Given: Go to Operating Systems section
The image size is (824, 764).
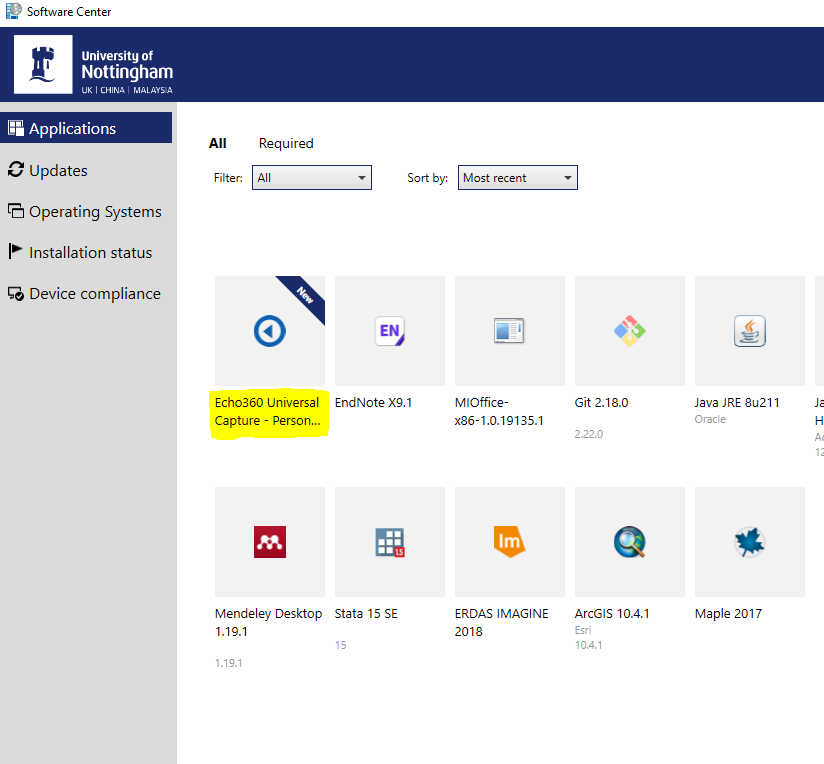Looking at the screenshot, I should 95,212.
